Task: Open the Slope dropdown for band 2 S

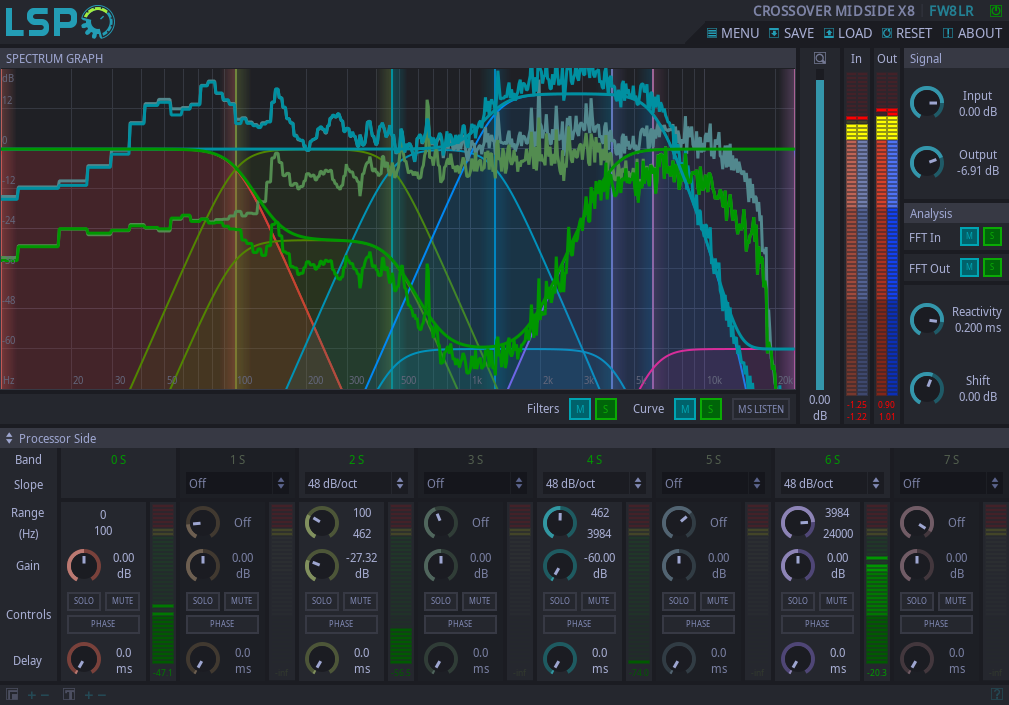Action: click(356, 483)
